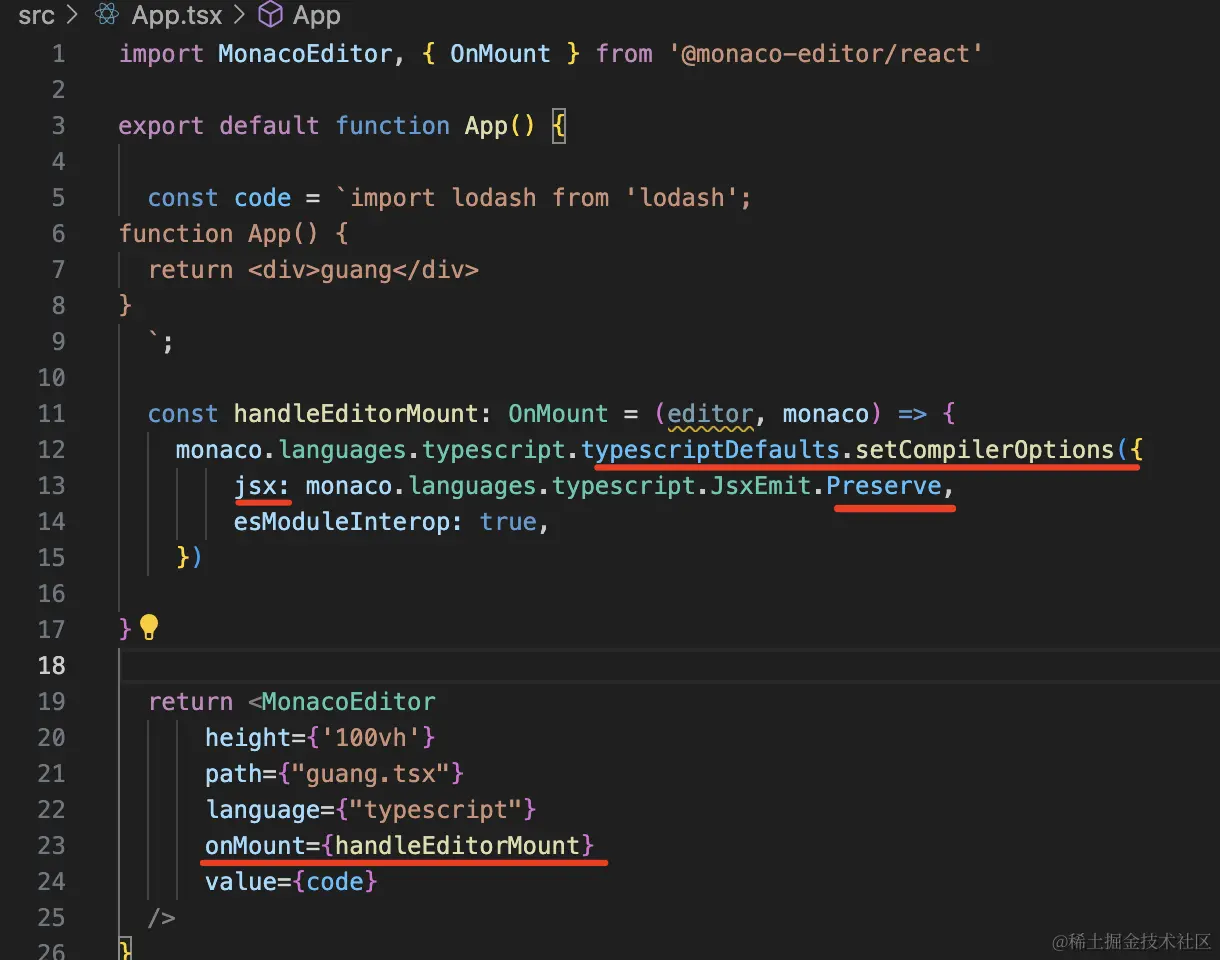
Task: Click {handleEditorMount} value on line 23
Action: tap(458, 845)
